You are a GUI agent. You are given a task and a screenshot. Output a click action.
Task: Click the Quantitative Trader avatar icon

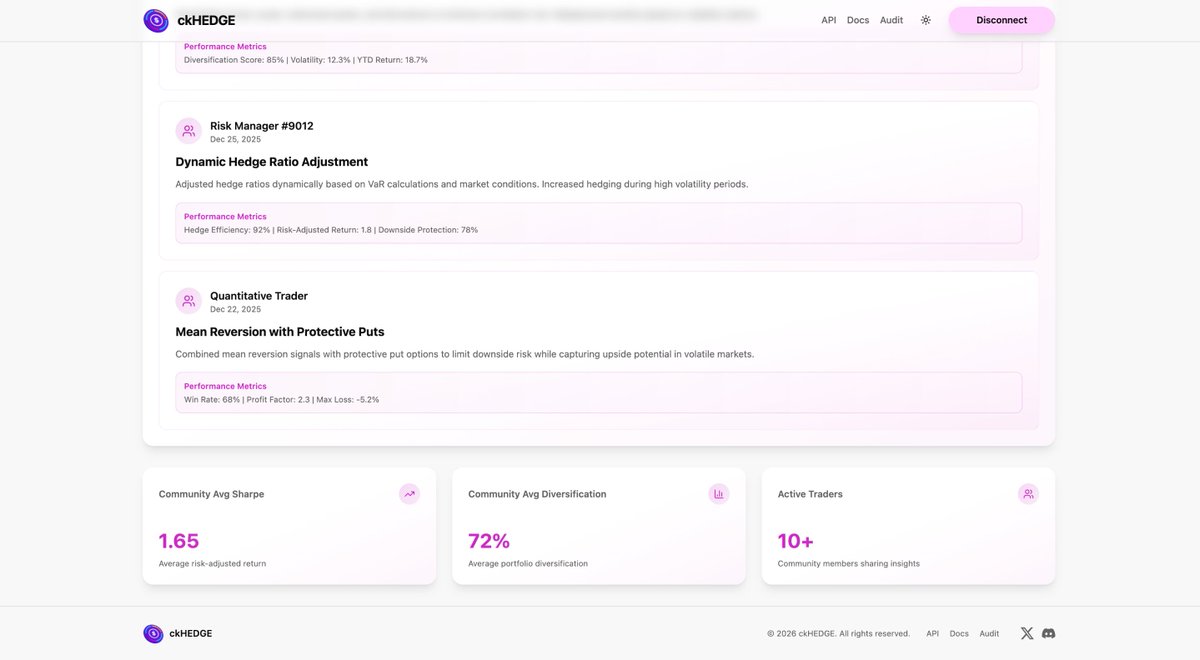coord(189,301)
